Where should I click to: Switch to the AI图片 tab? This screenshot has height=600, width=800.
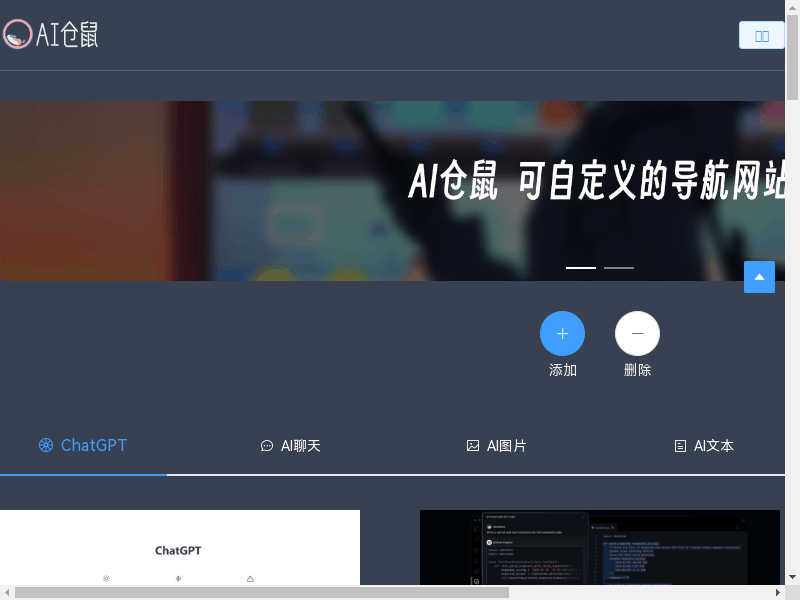tap(496, 446)
